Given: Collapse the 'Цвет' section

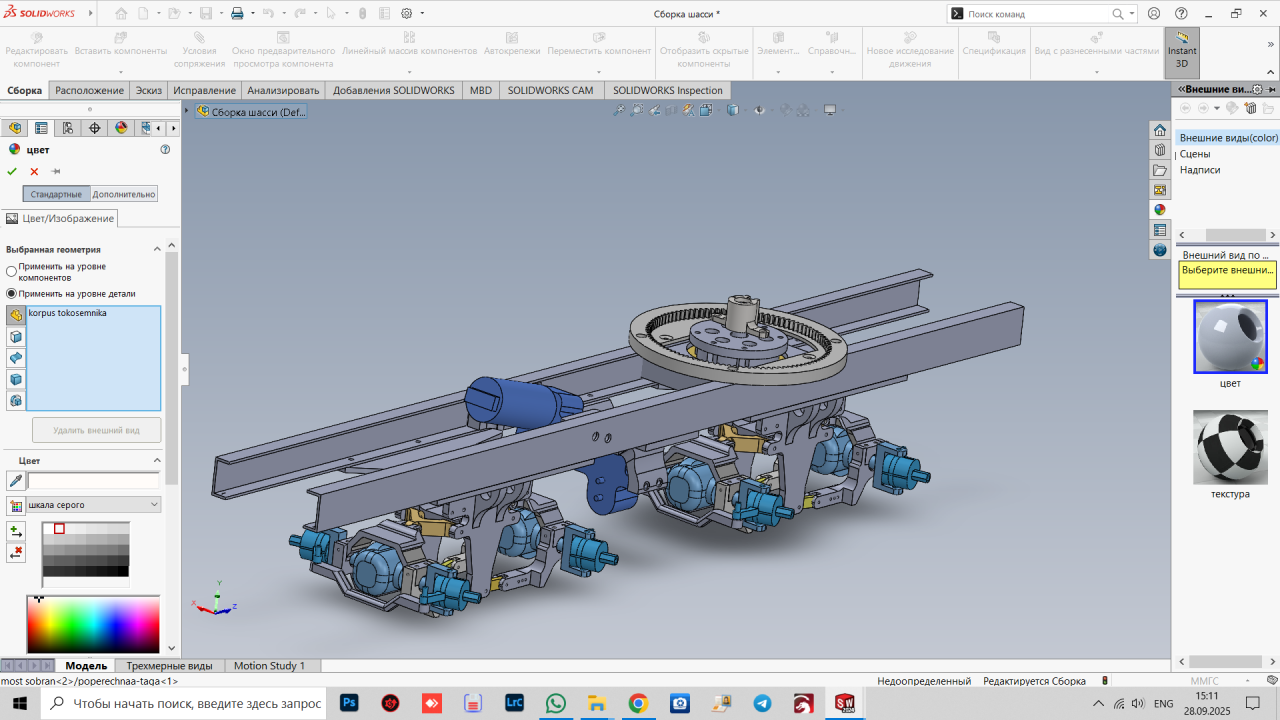Looking at the screenshot, I should pos(157,460).
